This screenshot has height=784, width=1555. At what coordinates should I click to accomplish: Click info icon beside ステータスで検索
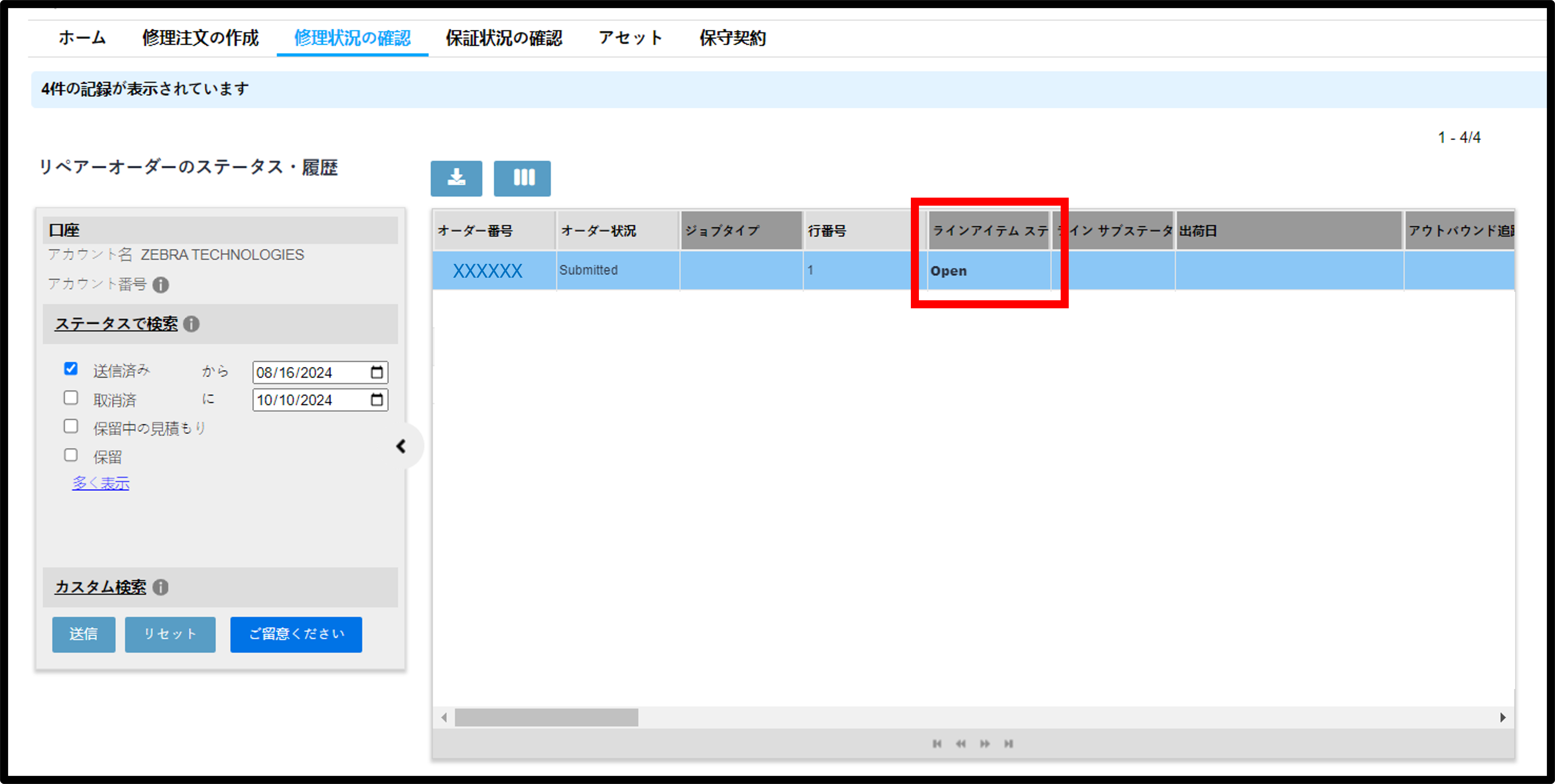[x=191, y=324]
